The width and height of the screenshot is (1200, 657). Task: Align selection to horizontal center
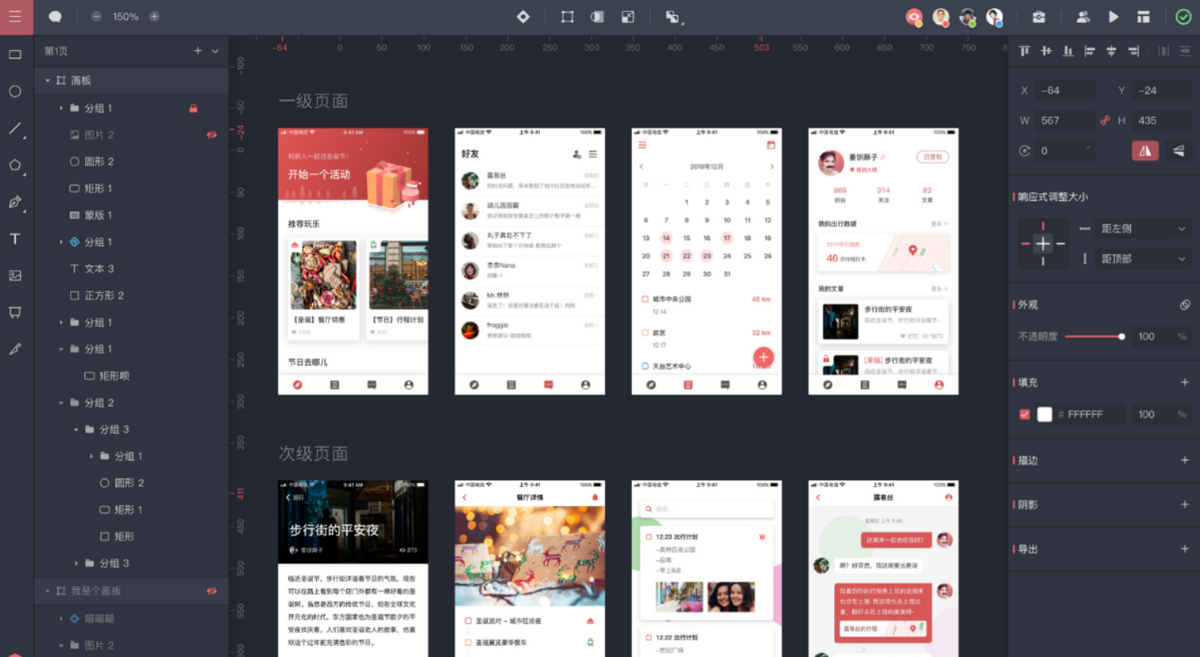[1111, 51]
